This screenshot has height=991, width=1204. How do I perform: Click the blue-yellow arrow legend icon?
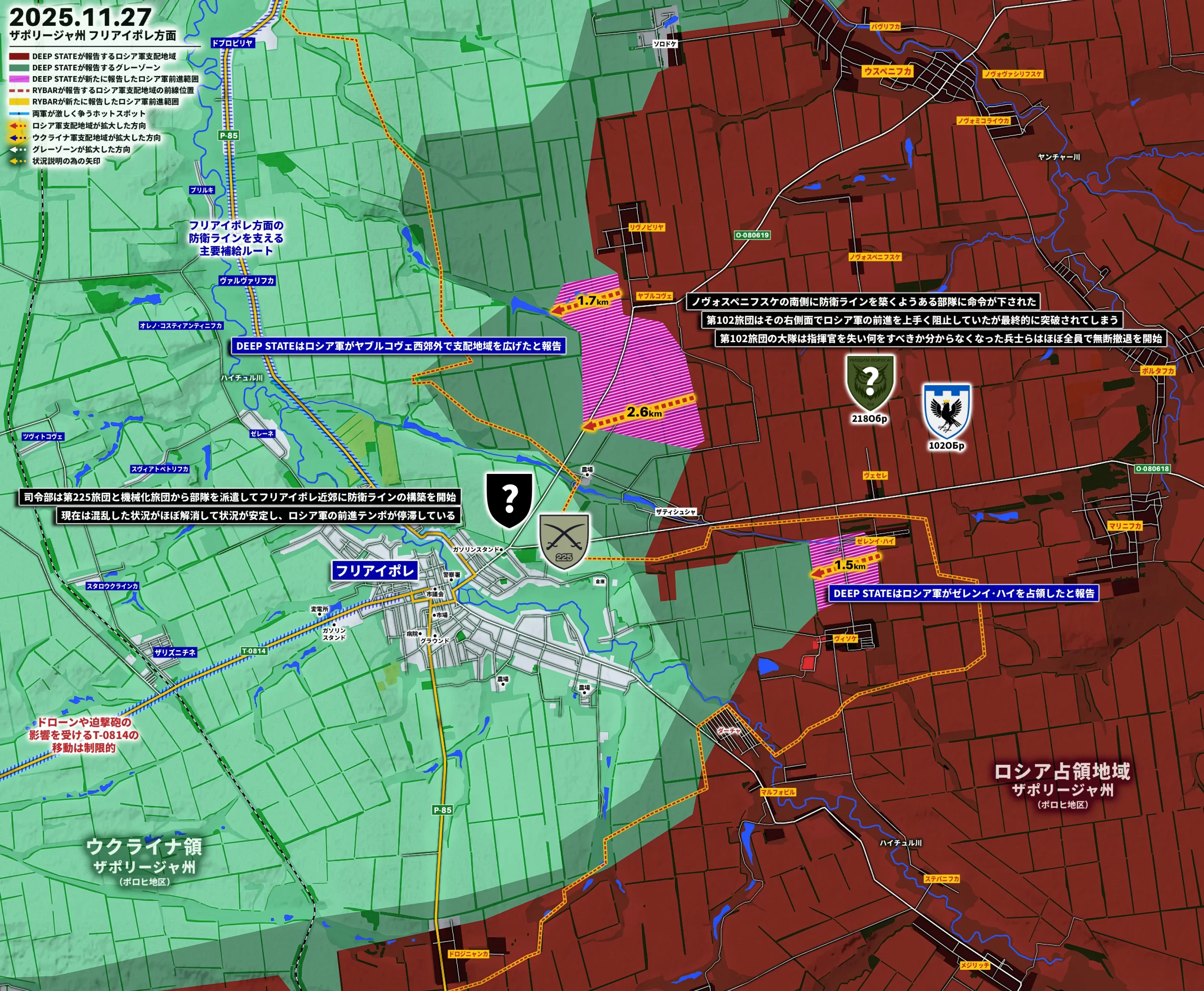(18, 138)
